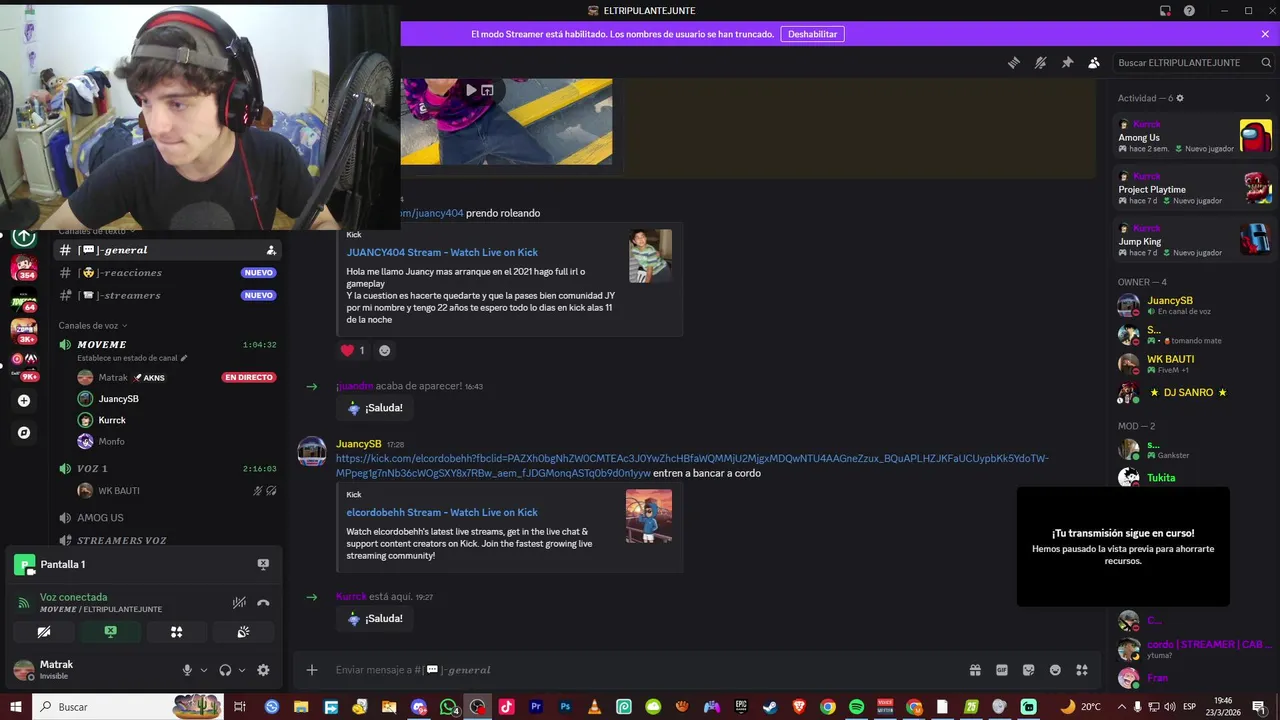Play the video thumbnail at top
1280x720 pixels.
click(x=471, y=90)
